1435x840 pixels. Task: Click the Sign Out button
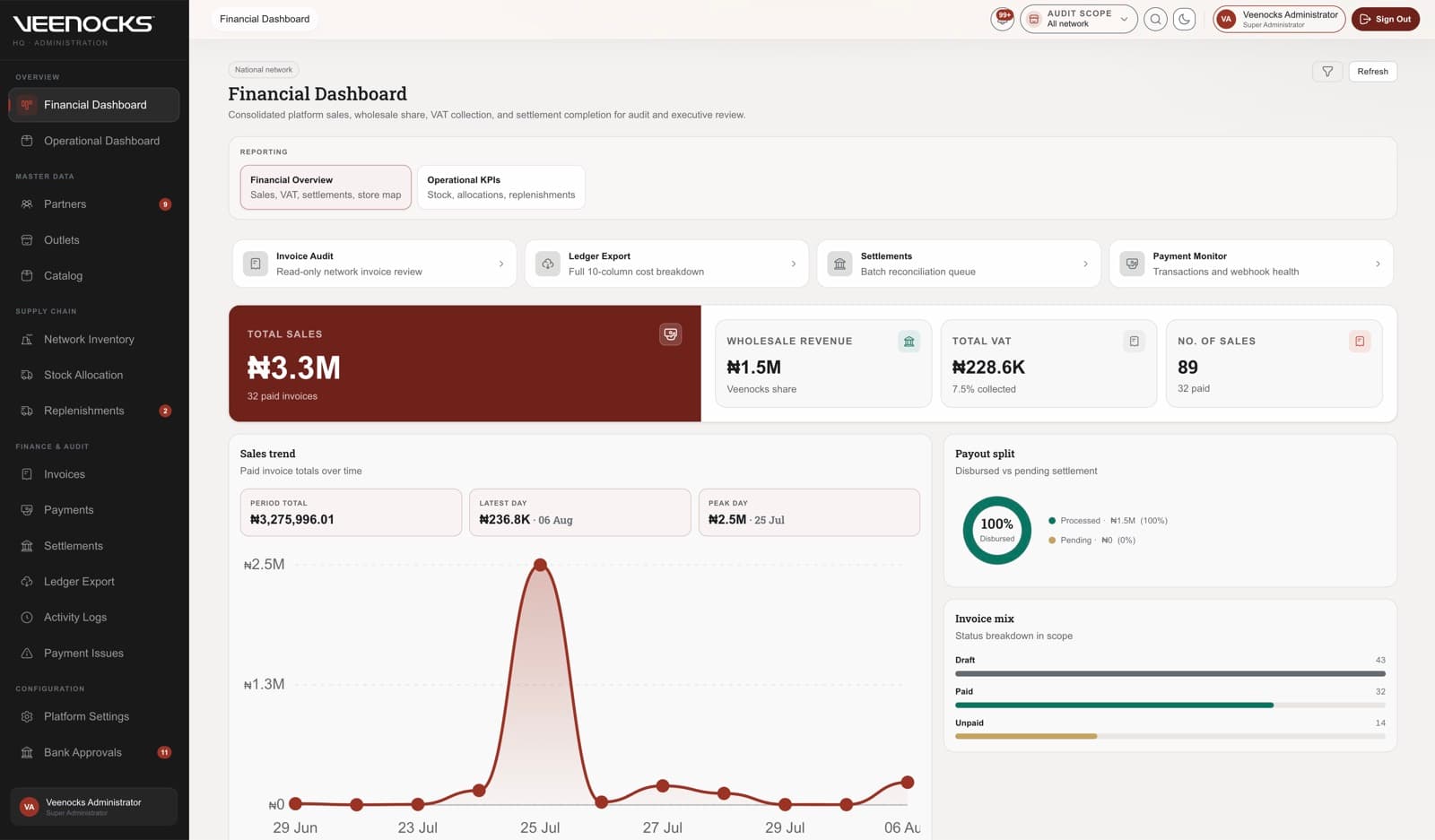(x=1385, y=19)
